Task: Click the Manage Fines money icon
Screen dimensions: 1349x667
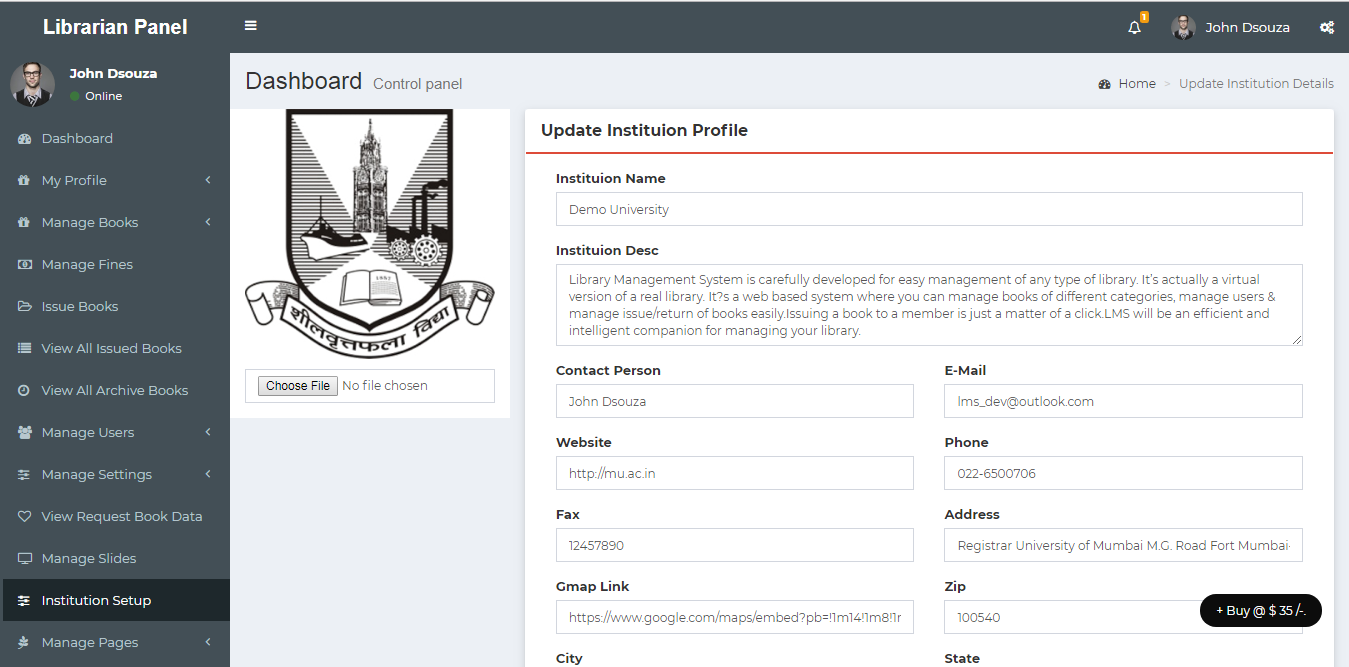Action: (x=25, y=265)
